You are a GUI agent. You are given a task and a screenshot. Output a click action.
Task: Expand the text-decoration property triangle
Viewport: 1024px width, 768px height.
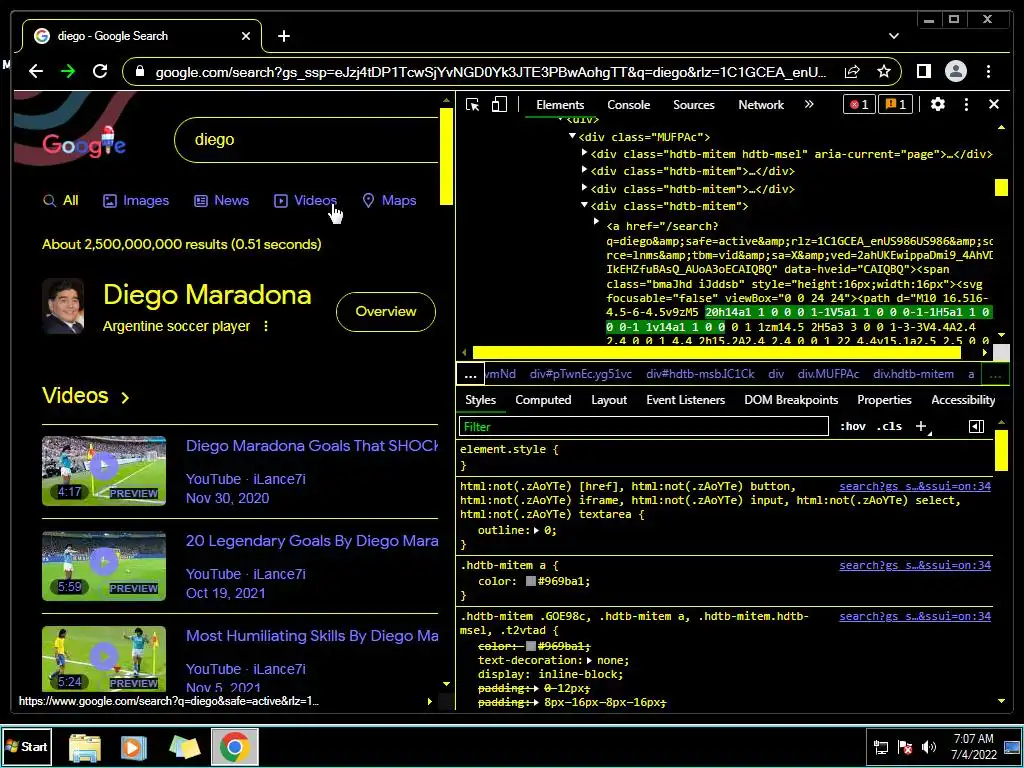[x=590, y=660]
